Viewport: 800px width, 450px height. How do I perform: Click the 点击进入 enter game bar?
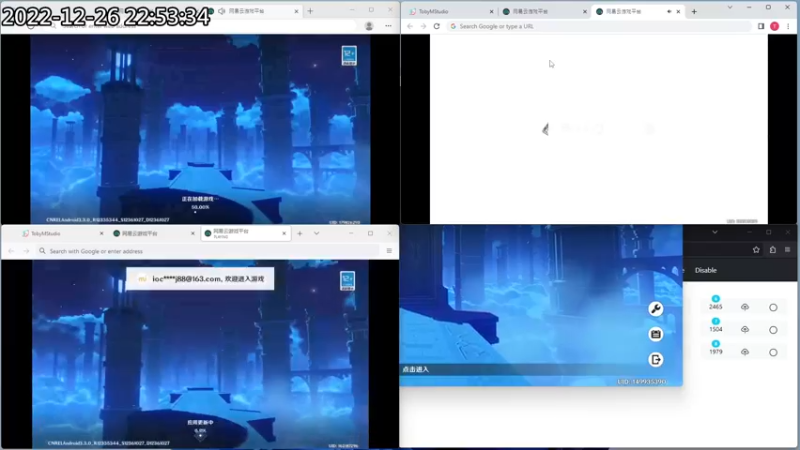541,369
